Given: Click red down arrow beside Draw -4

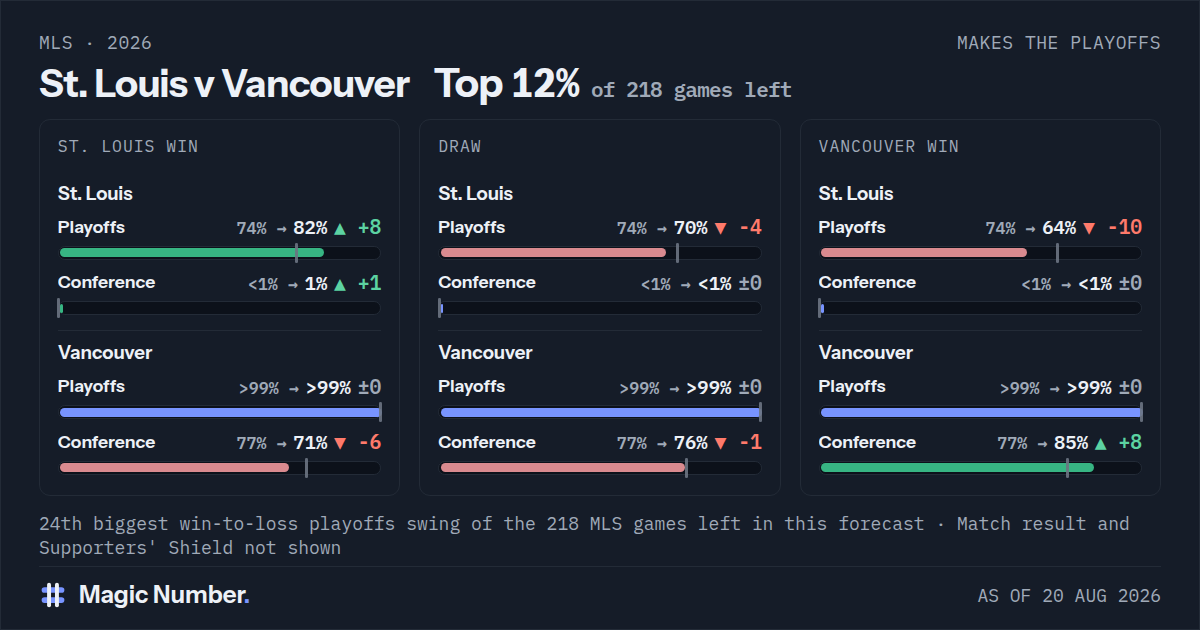Looking at the screenshot, I should coord(720,229).
